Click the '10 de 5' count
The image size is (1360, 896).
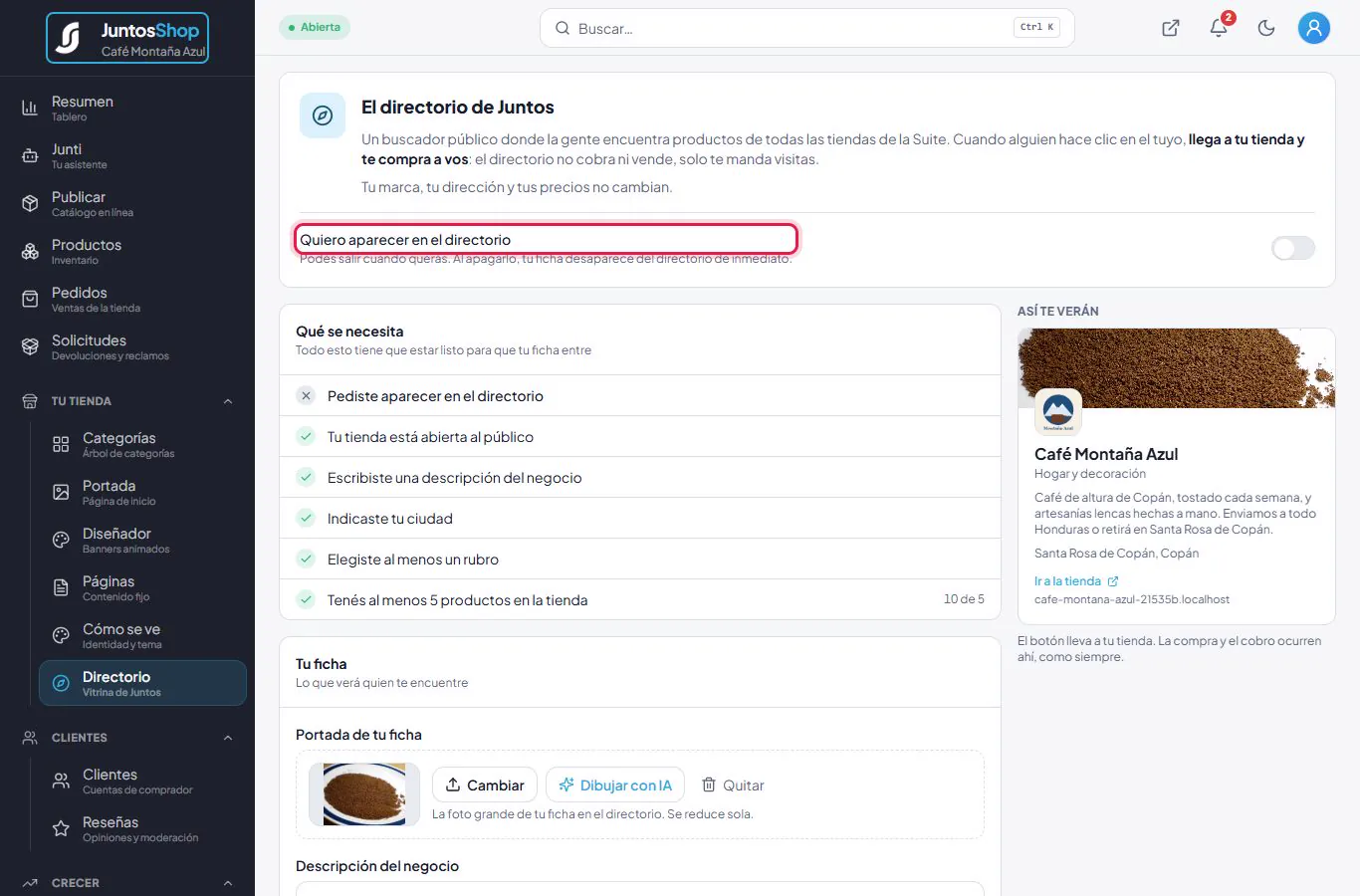click(x=964, y=599)
